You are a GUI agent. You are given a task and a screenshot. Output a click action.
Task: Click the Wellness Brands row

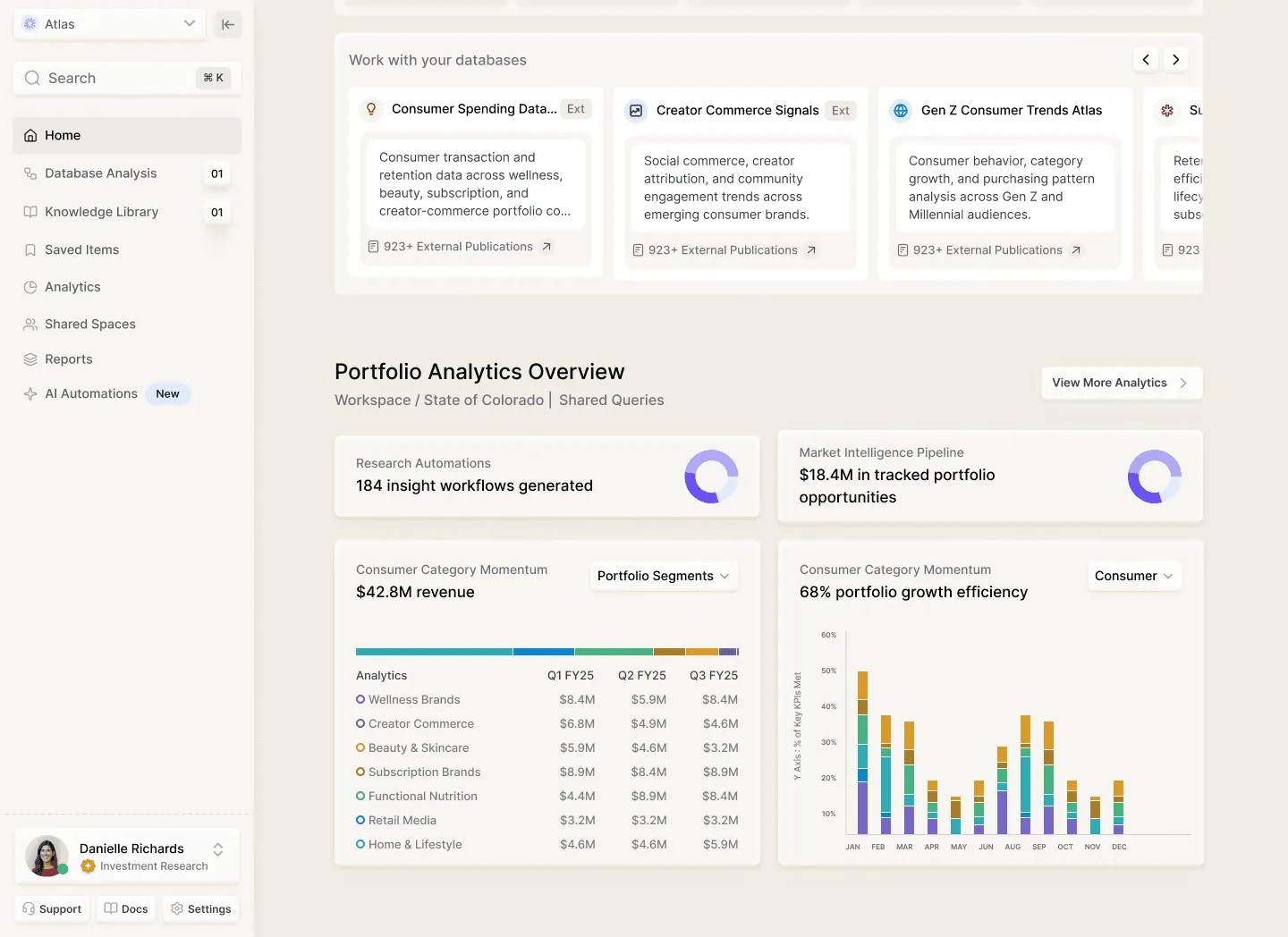pyautogui.click(x=547, y=700)
